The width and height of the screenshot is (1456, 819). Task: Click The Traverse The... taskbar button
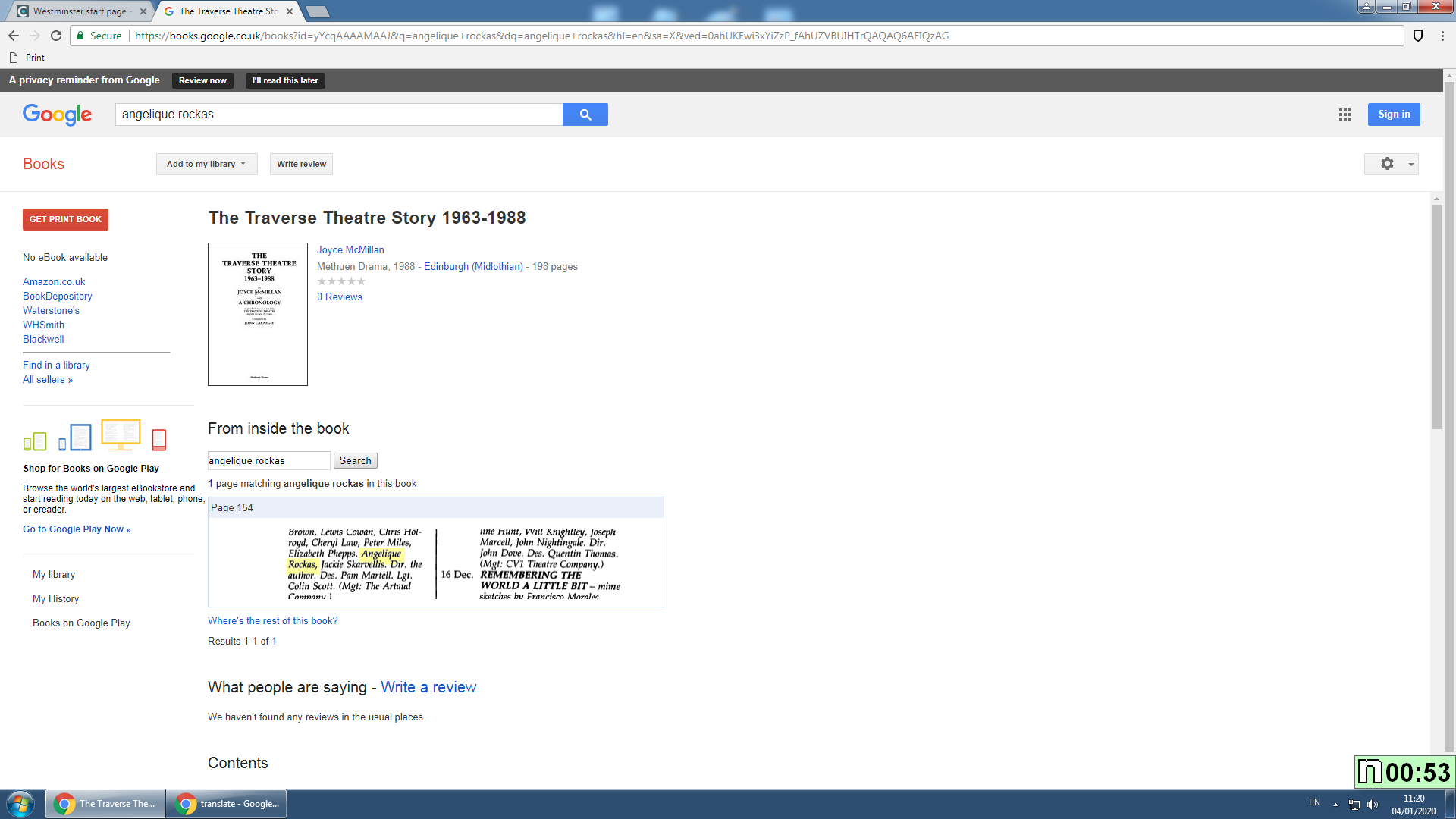pyautogui.click(x=105, y=804)
